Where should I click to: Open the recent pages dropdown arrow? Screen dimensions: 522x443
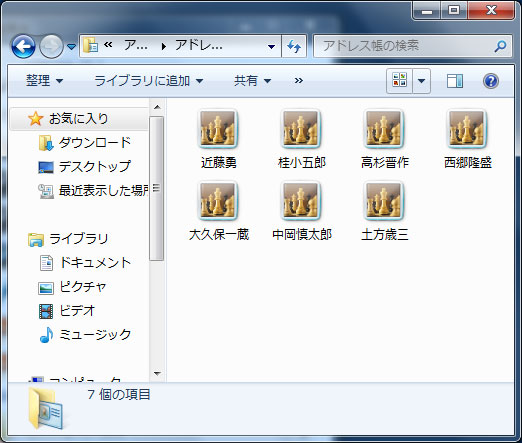point(71,47)
